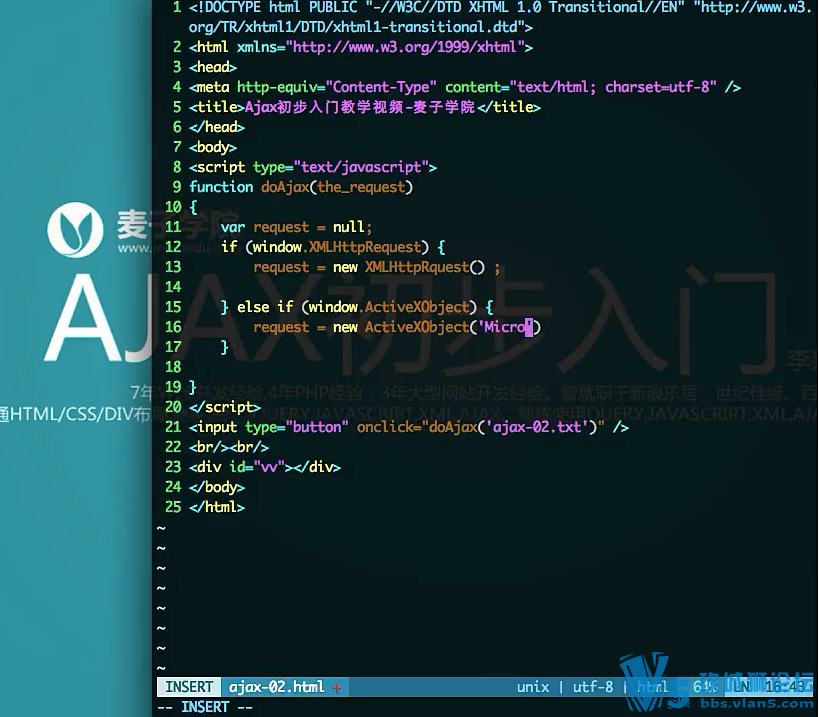Click the closing body tag on line 24
The width and height of the screenshot is (819, 717).
(x=217, y=487)
